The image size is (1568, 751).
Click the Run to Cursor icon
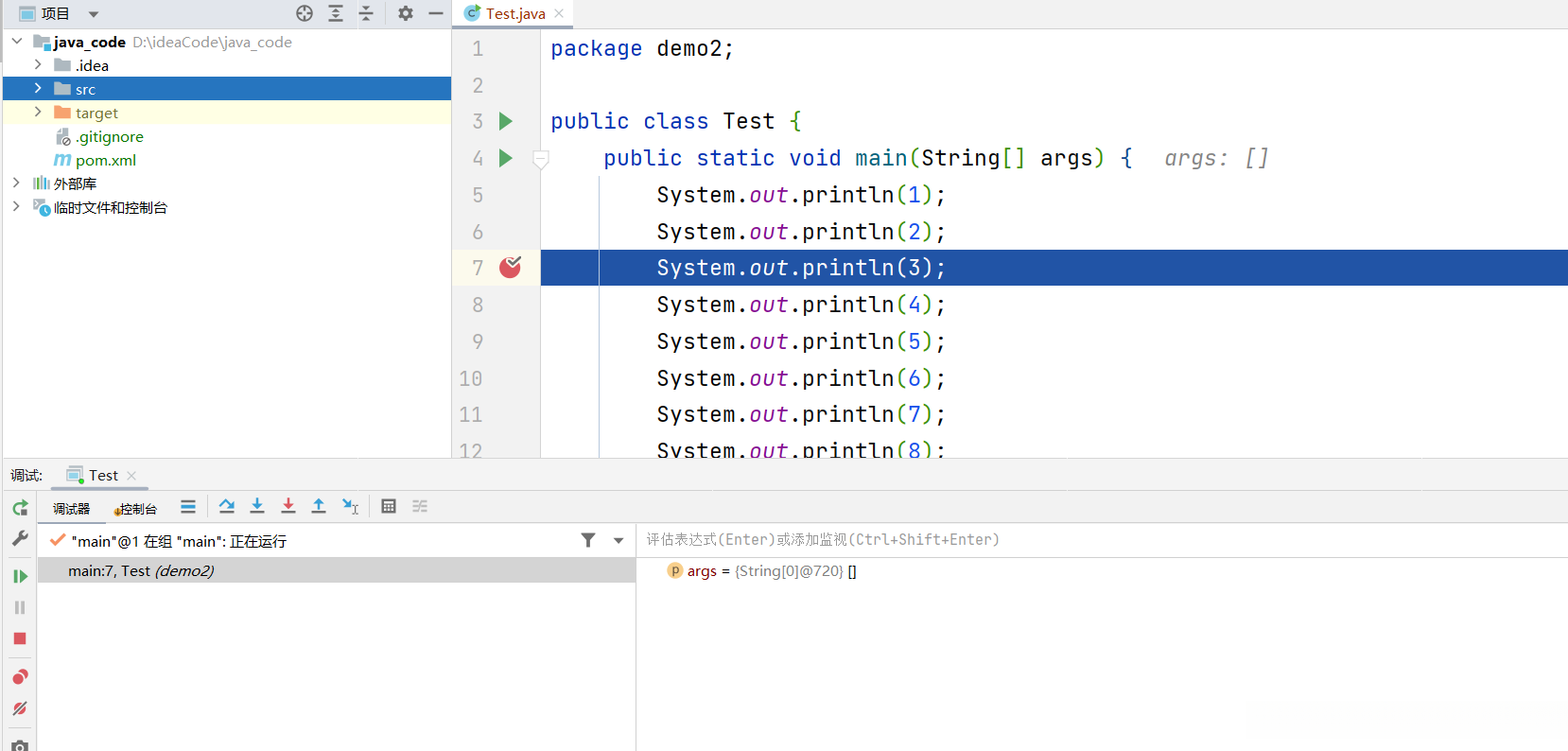click(x=350, y=506)
